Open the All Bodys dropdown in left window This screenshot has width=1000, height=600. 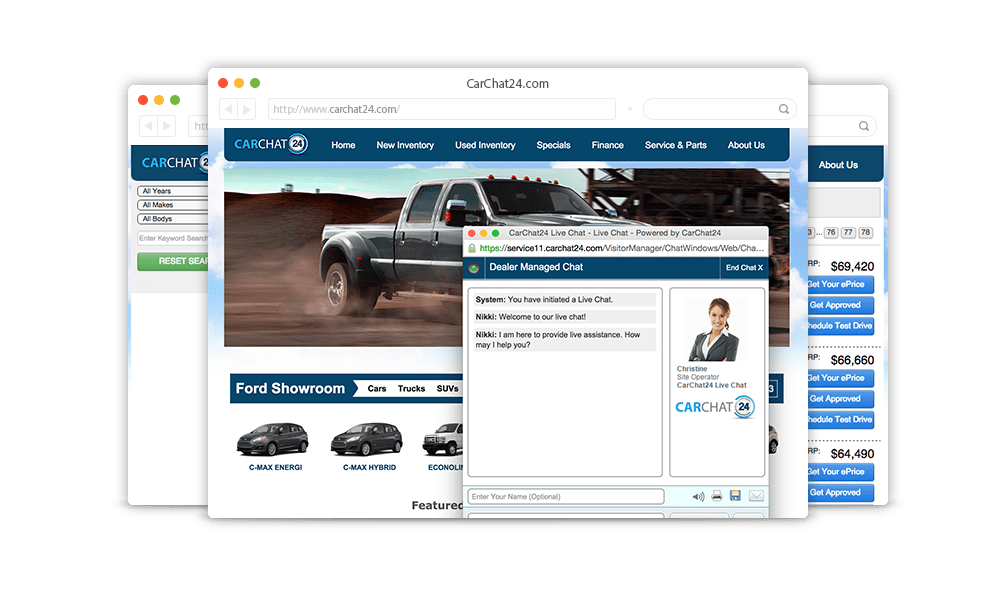coord(172,219)
